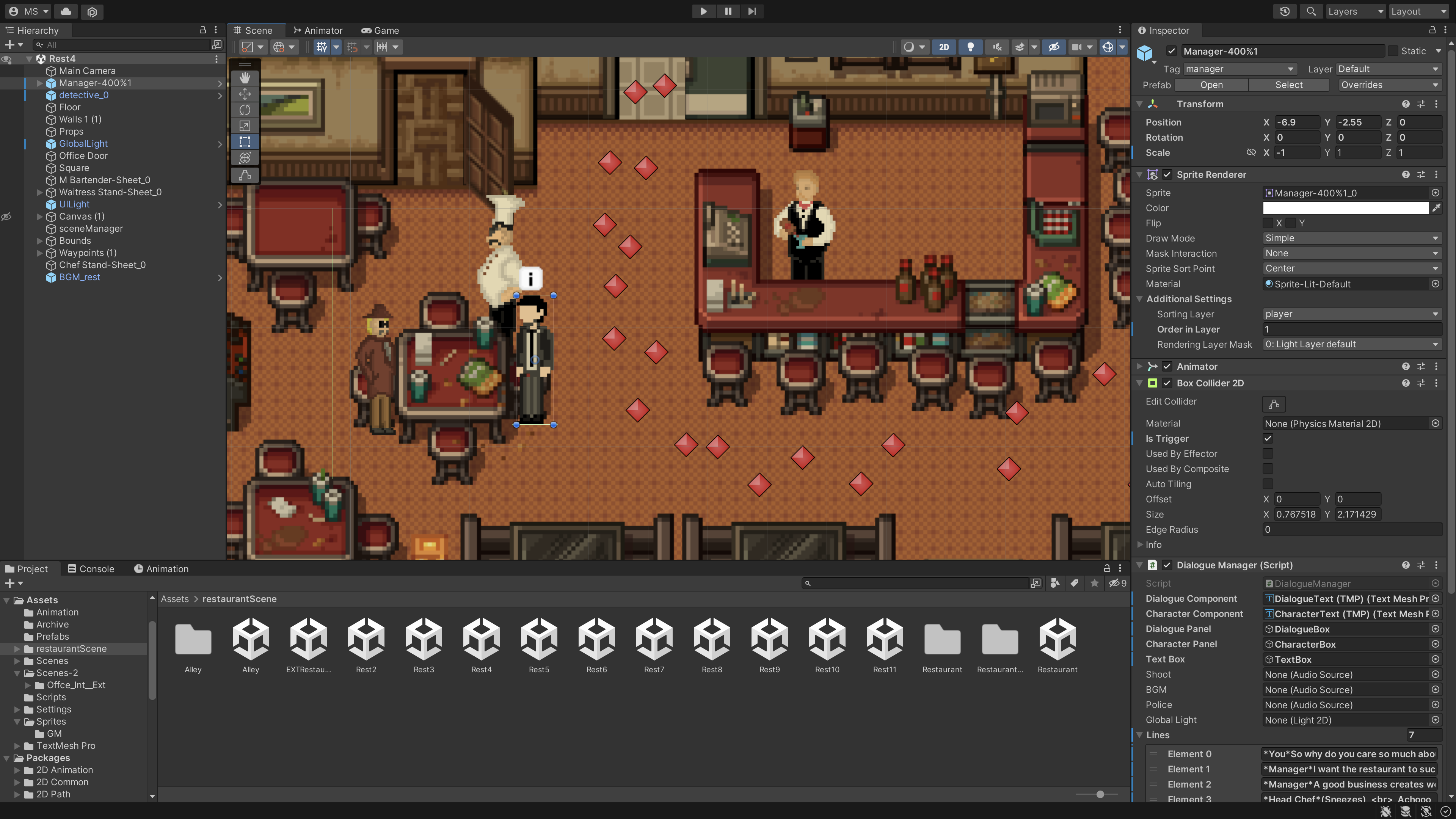Click the Play button

point(704,11)
